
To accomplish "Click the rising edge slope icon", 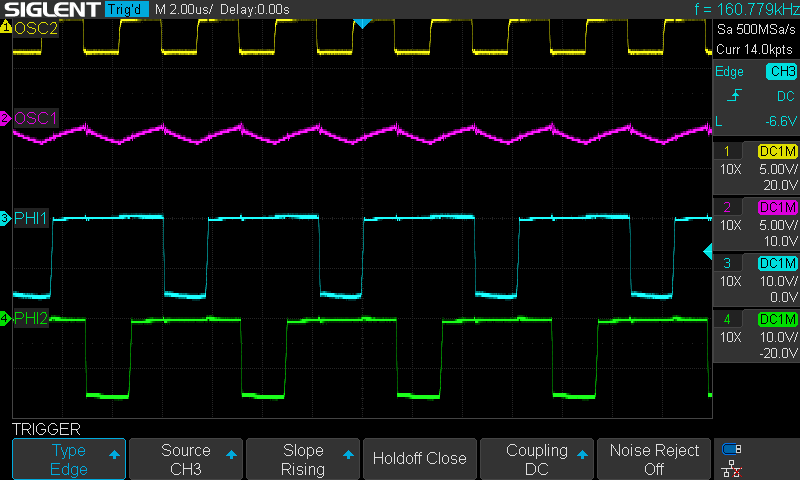I will [734, 95].
